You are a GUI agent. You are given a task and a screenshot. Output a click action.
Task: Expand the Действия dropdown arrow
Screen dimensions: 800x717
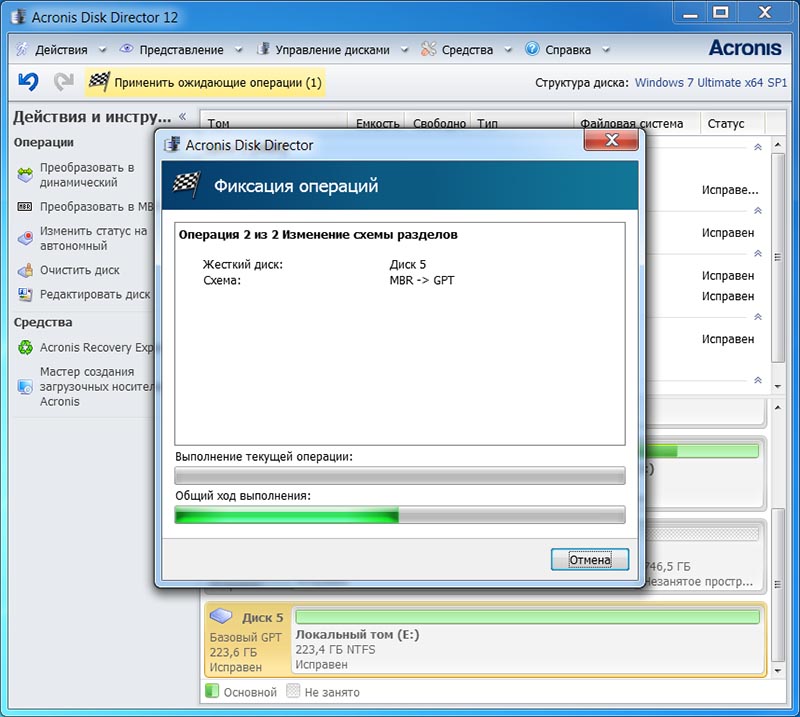(102, 50)
